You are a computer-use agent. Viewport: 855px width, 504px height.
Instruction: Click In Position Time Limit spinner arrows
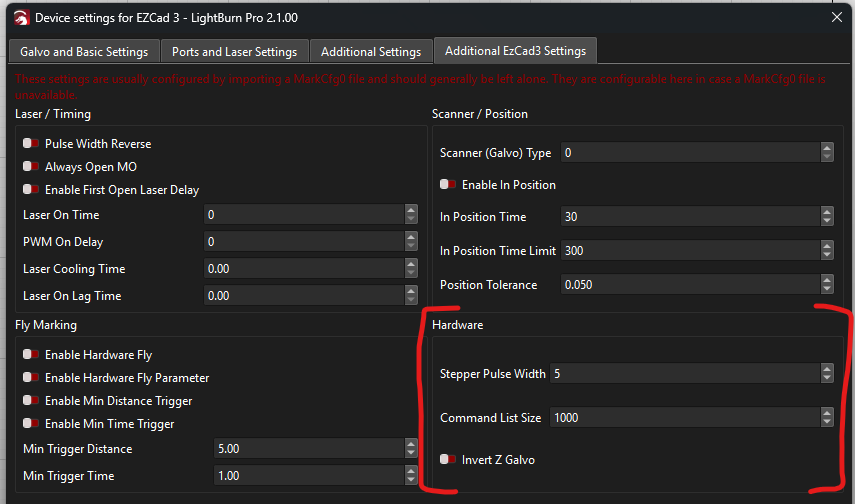pyautogui.click(x=827, y=250)
